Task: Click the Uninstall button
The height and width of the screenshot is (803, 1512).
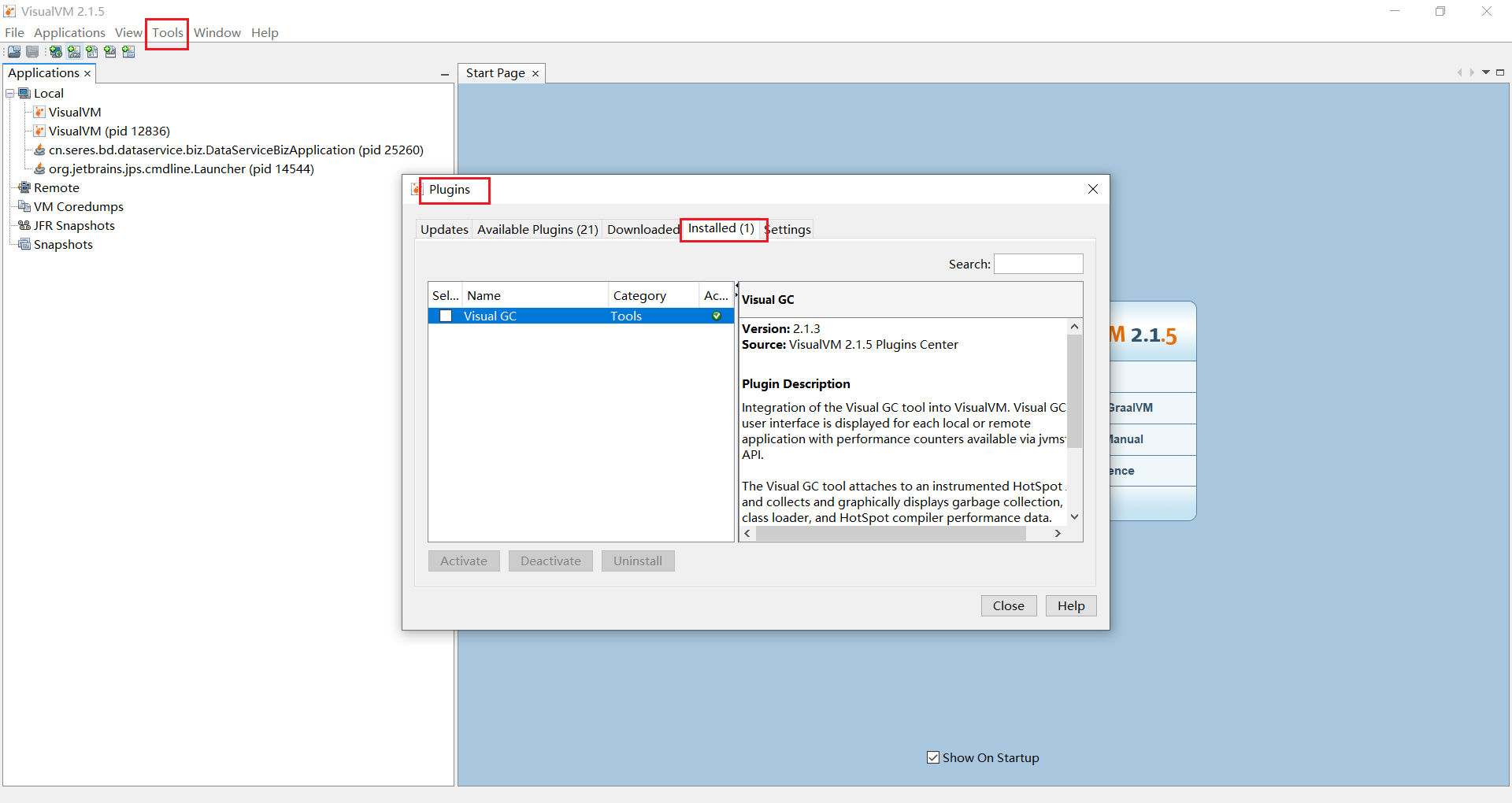Action: [x=638, y=561]
